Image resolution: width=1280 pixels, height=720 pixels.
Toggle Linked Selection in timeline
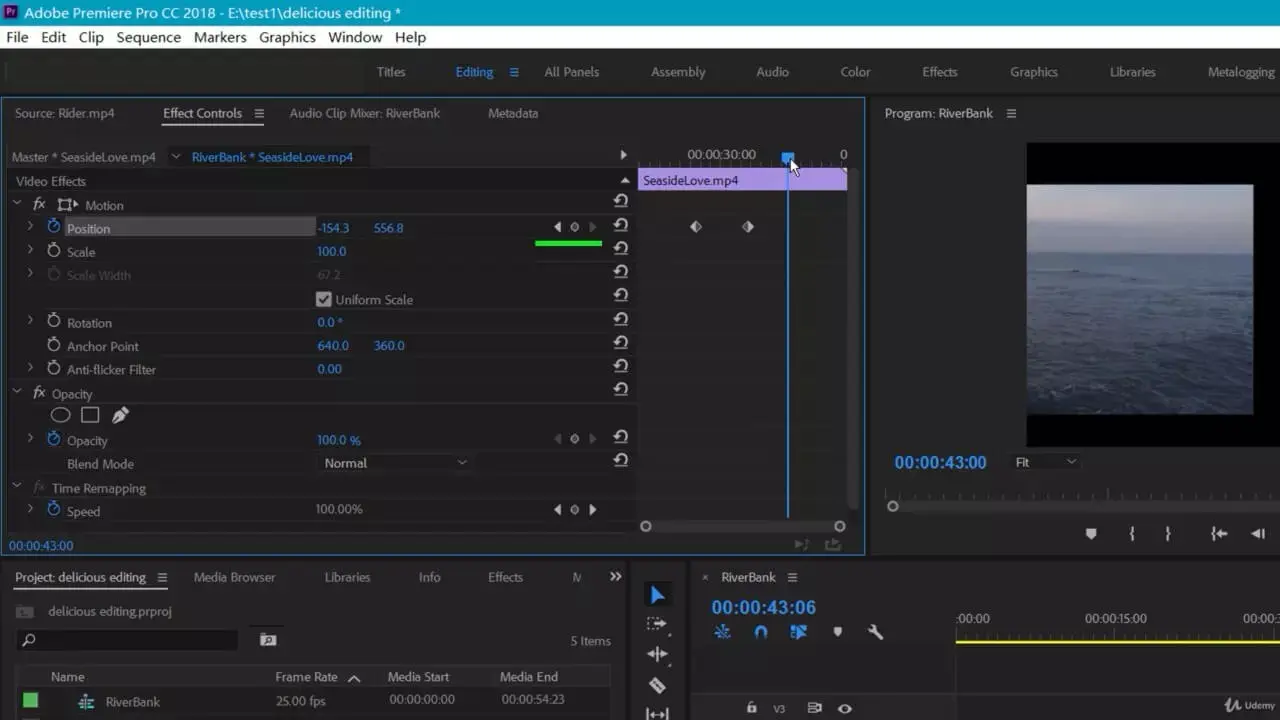click(798, 632)
